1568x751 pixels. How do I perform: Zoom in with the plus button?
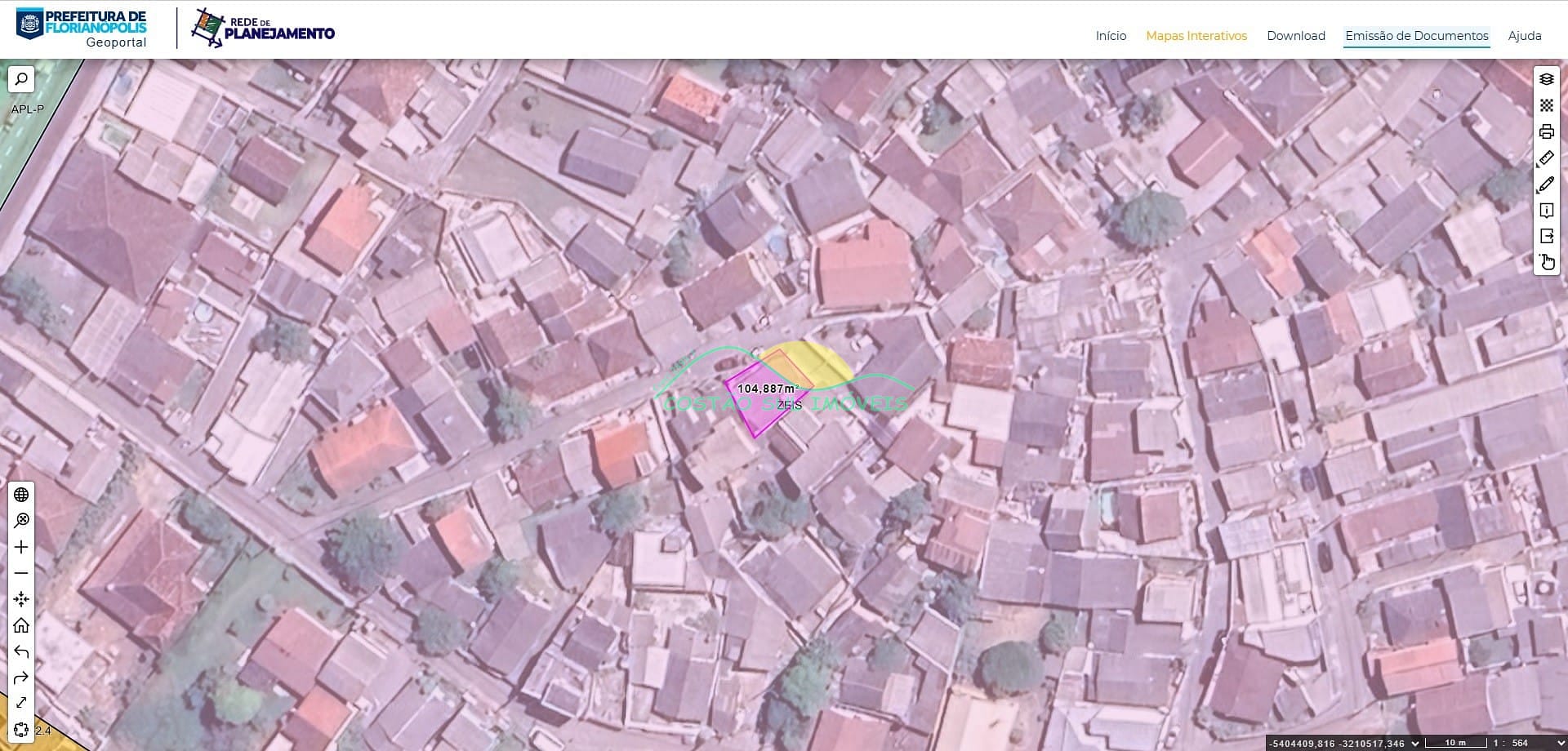click(21, 547)
